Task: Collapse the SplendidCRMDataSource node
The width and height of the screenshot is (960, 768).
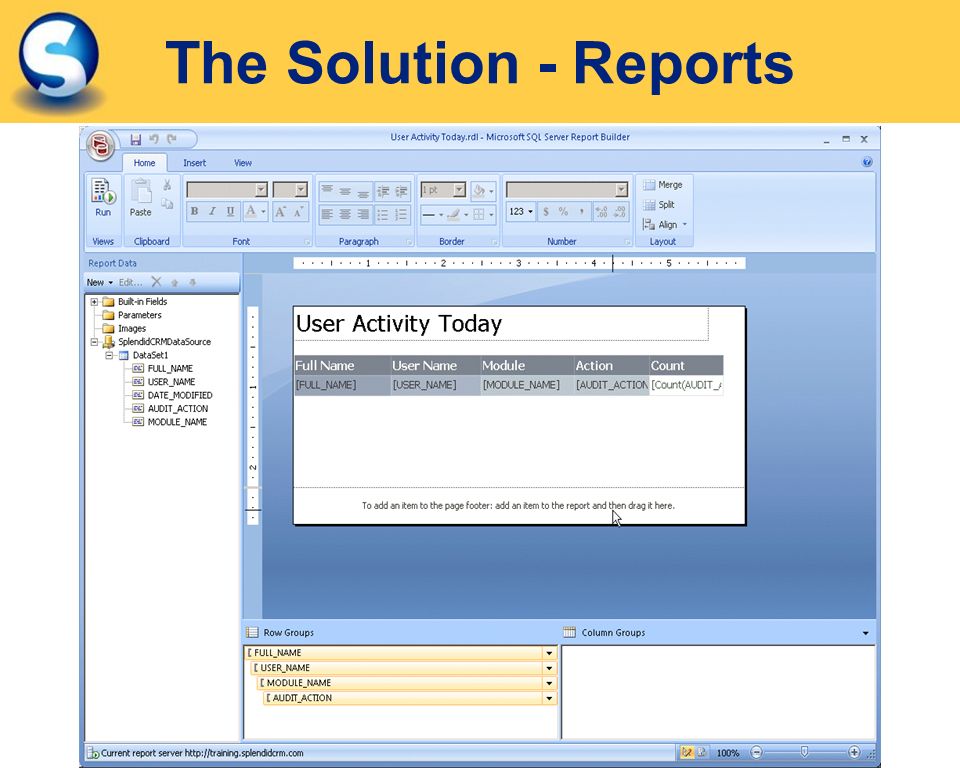Action: point(94,342)
